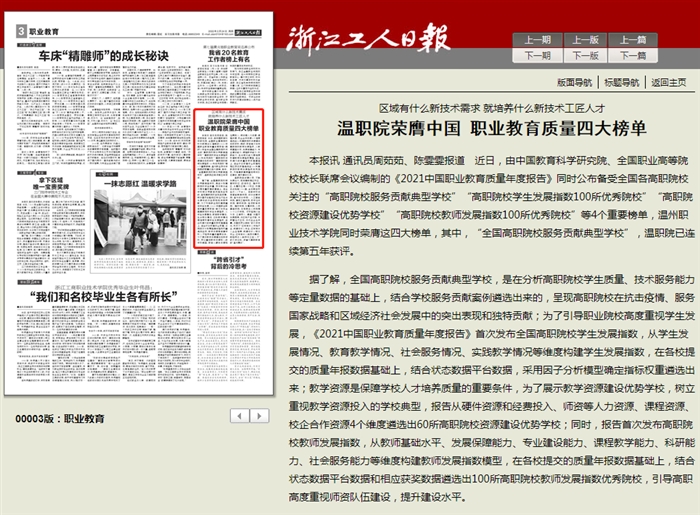Image resolution: width=700 pixels, height=515 pixels.
Task: Open previous page 上一版
Action: tap(585, 40)
